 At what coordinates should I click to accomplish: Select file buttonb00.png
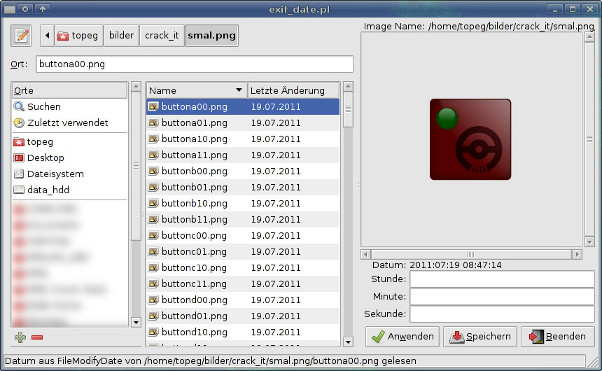coord(243,171)
